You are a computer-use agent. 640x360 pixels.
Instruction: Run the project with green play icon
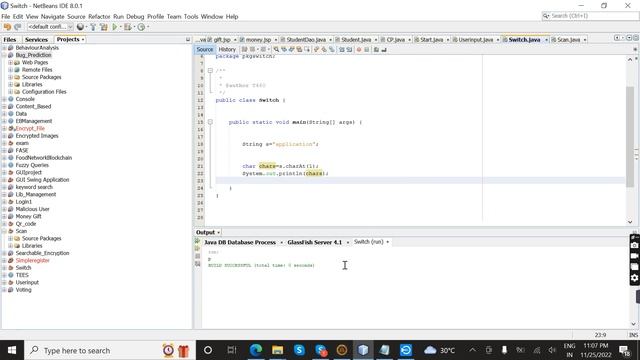tap(115, 27)
